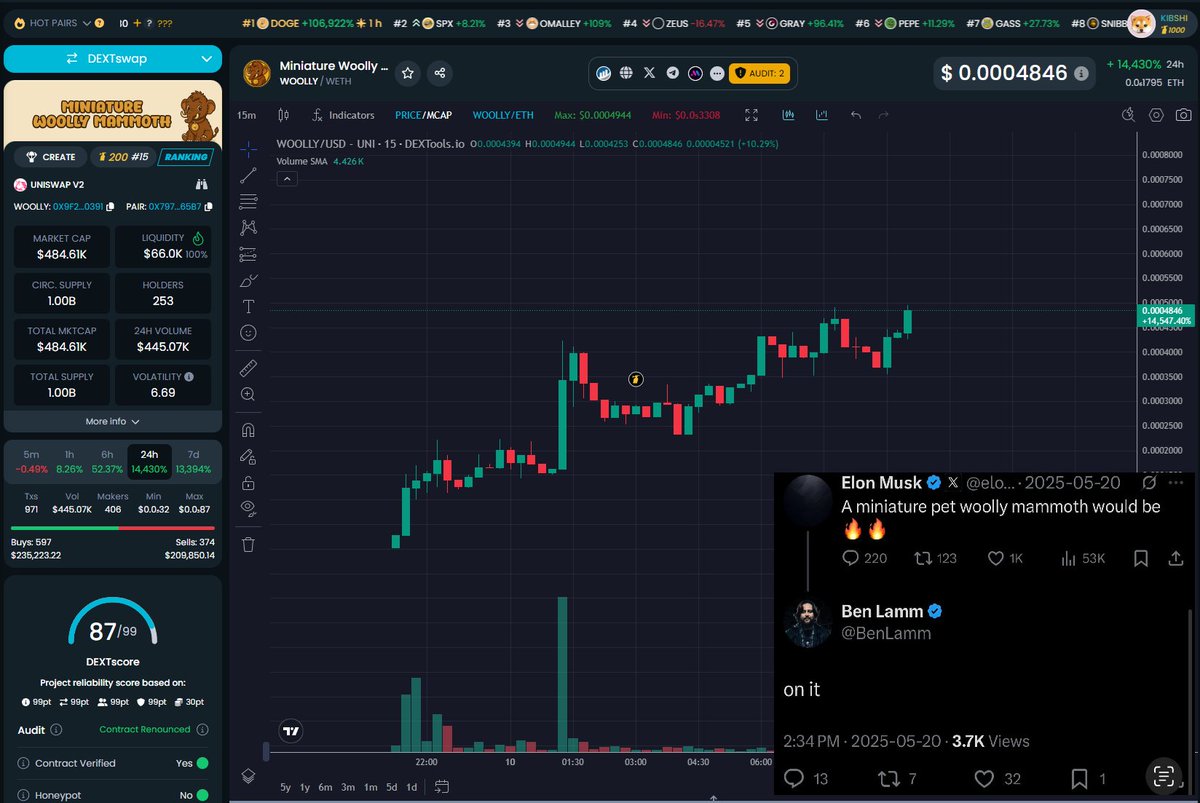
Task: Open go-to-date calendar icon
Action: [x=443, y=787]
